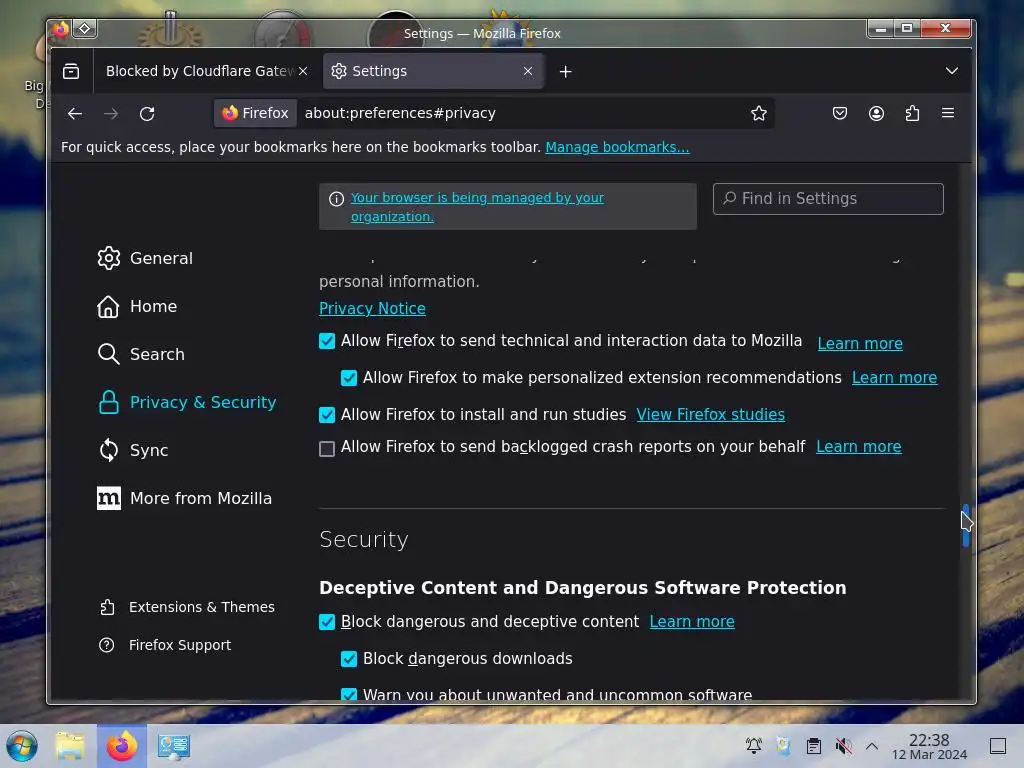The height and width of the screenshot is (768, 1024).
Task: Open the Search settings category
Action: [141, 354]
